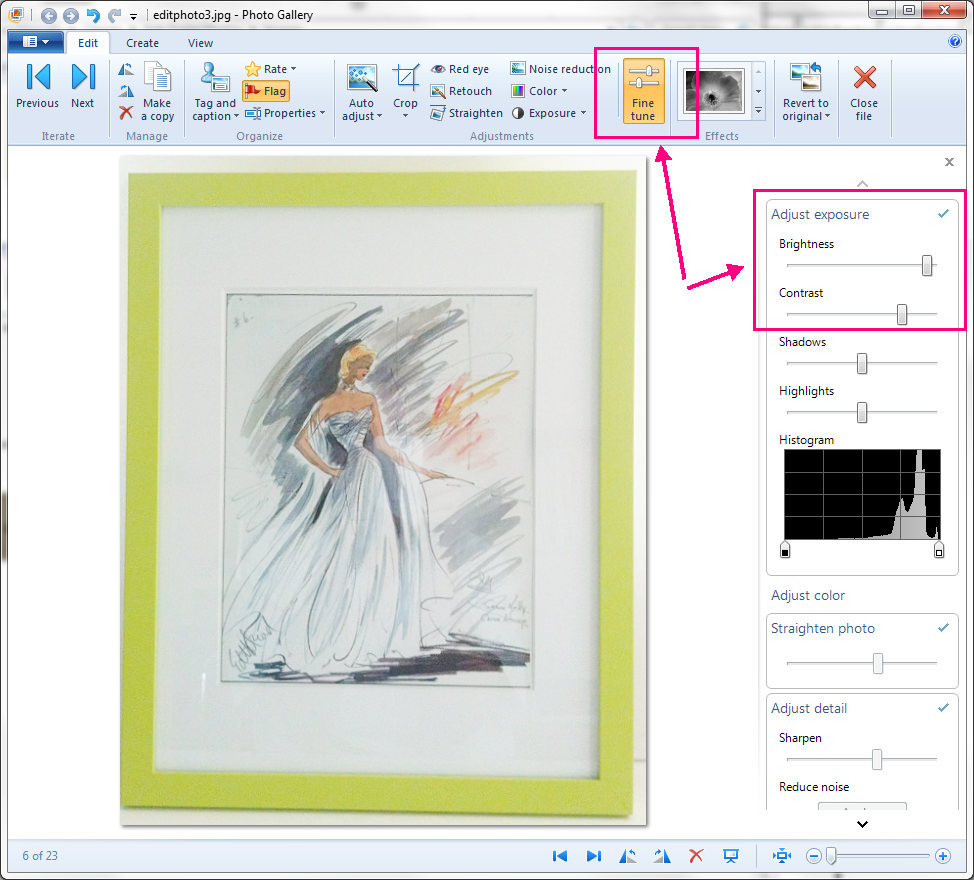Open Tag and caption tool
Image resolution: width=974 pixels, height=880 pixels.
215,91
